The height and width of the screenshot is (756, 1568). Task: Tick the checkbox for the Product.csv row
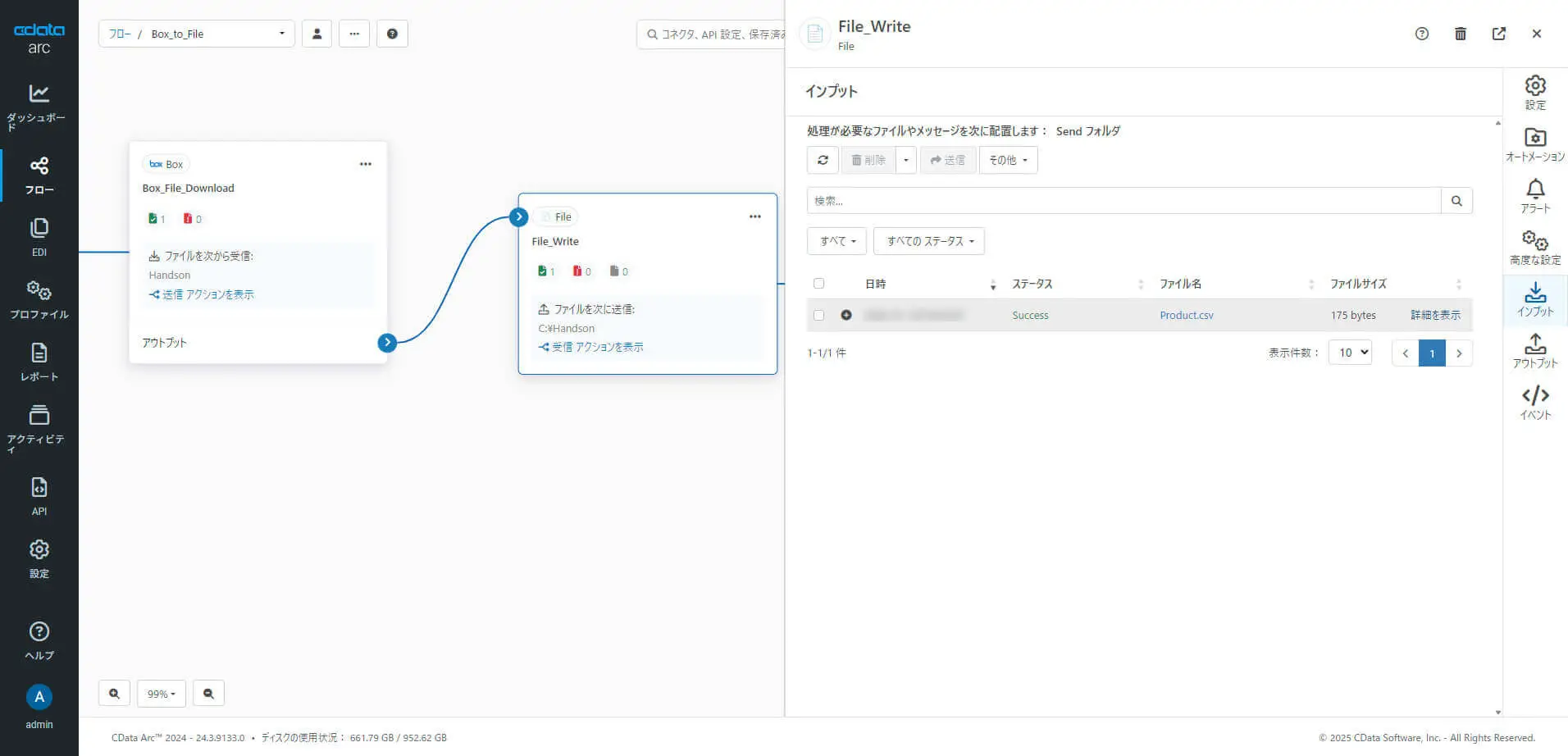818,315
